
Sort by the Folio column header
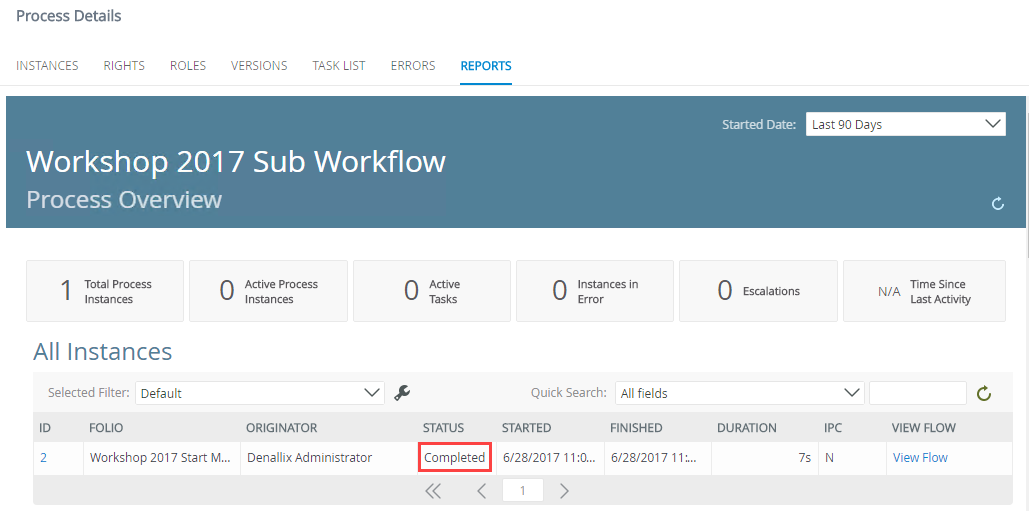(106, 428)
